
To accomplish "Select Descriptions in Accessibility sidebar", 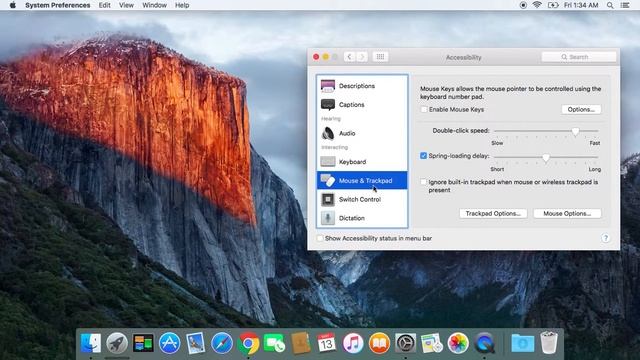I will (x=362, y=86).
